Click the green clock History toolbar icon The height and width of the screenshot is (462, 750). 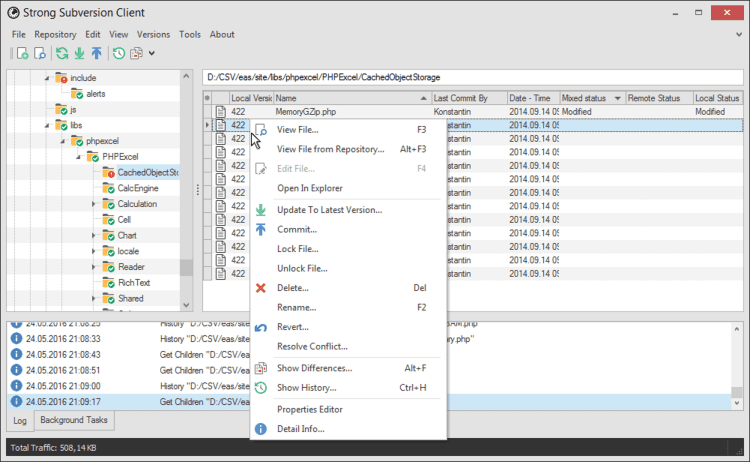click(x=119, y=53)
